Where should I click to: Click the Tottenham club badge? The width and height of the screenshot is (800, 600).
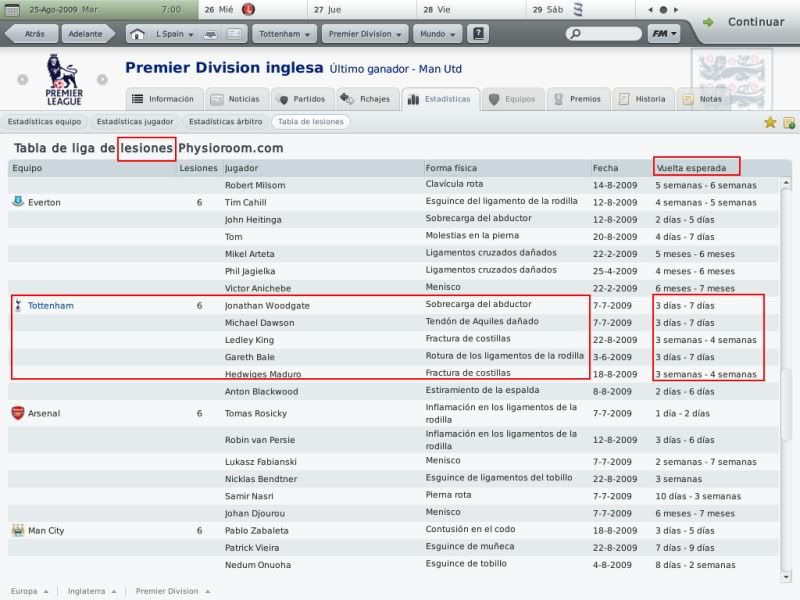click(18, 305)
